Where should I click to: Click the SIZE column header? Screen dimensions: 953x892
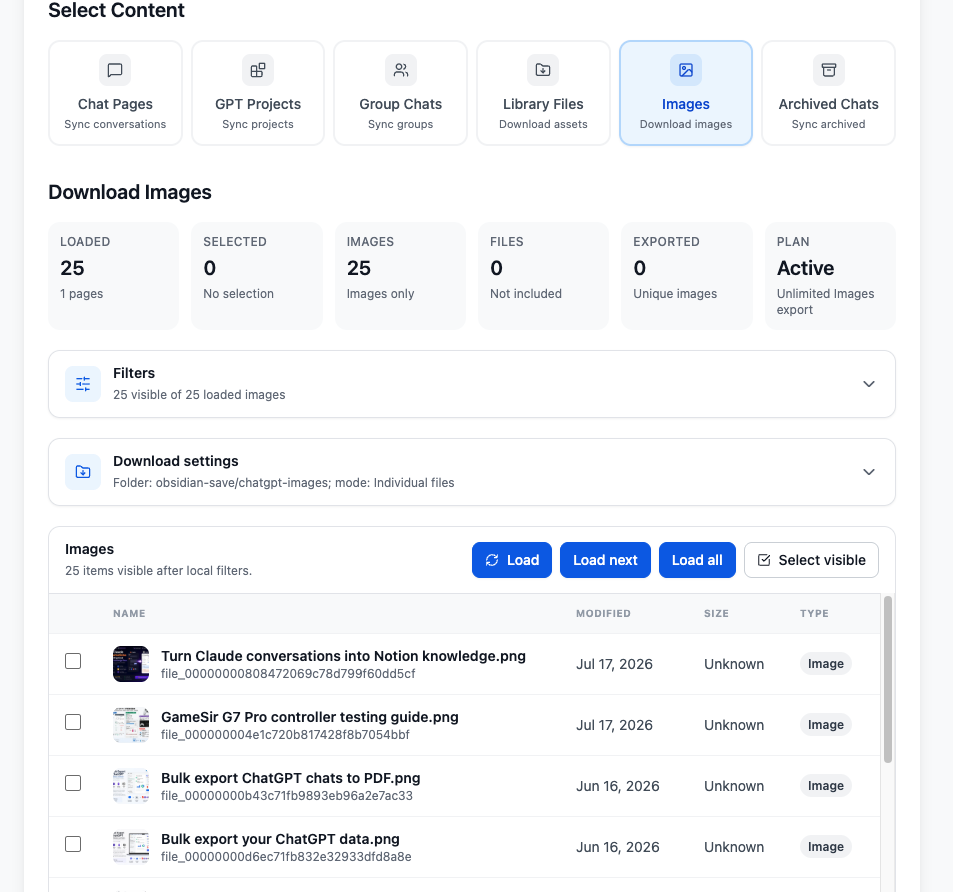point(716,614)
